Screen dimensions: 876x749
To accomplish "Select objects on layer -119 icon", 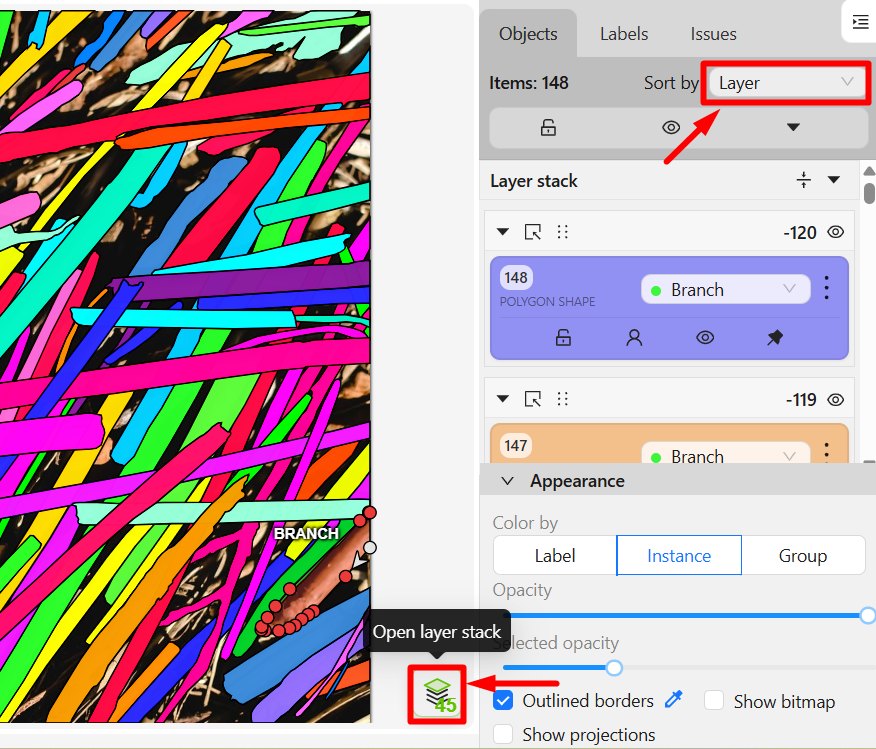I will point(533,399).
